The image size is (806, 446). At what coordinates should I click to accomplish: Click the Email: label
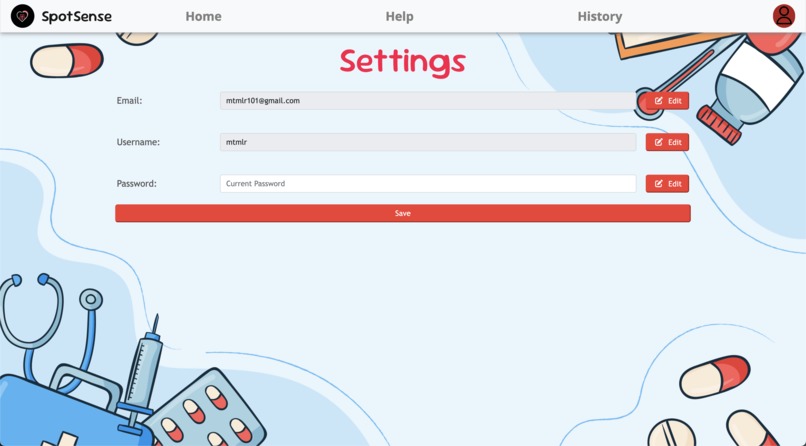(x=129, y=101)
